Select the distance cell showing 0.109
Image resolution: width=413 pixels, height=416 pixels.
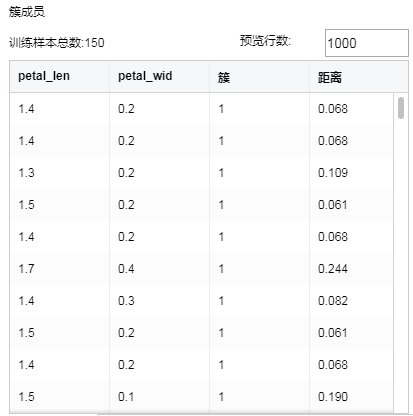(333, 173)
